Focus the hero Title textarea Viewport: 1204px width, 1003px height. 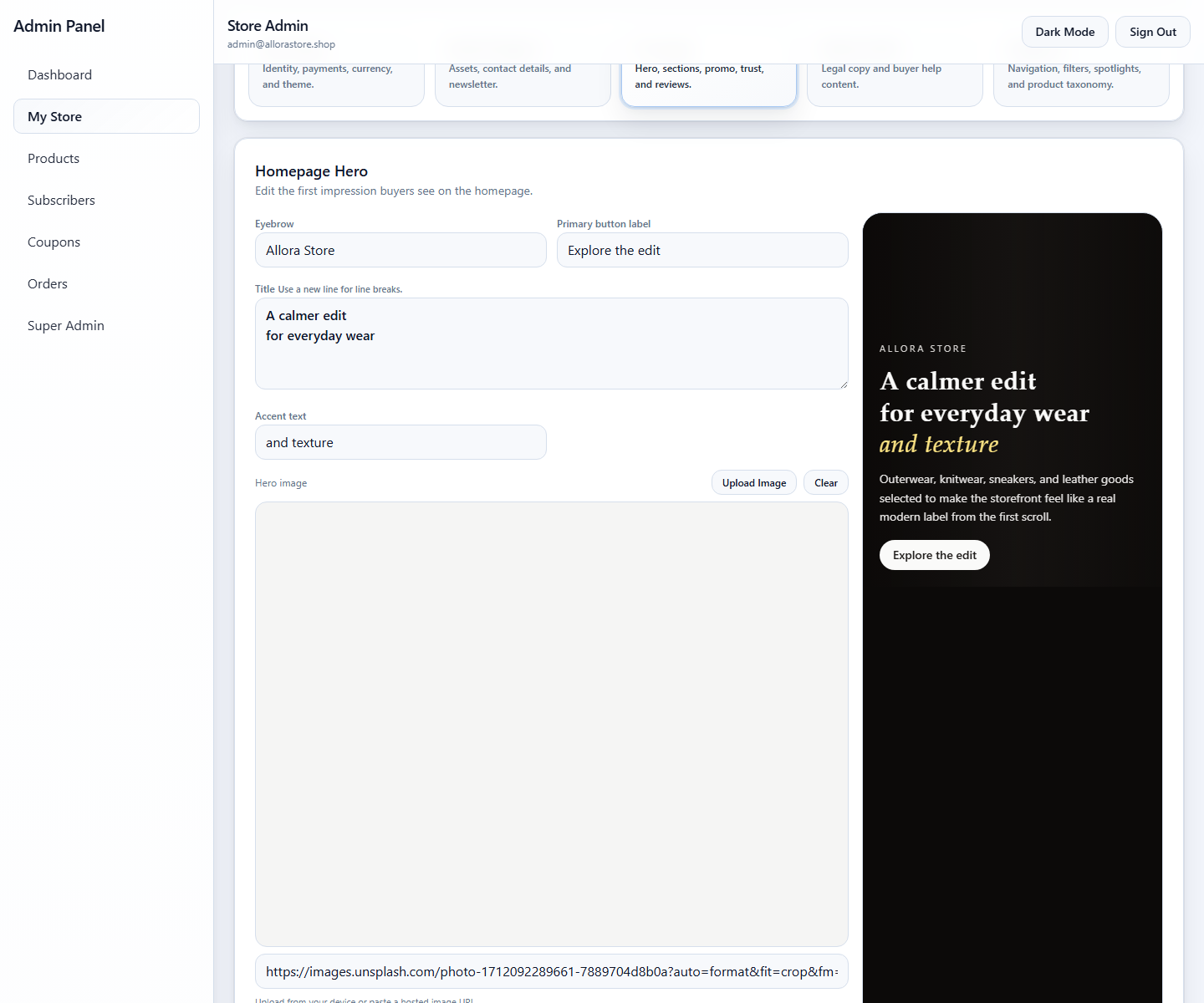click(x=551, y=343)
